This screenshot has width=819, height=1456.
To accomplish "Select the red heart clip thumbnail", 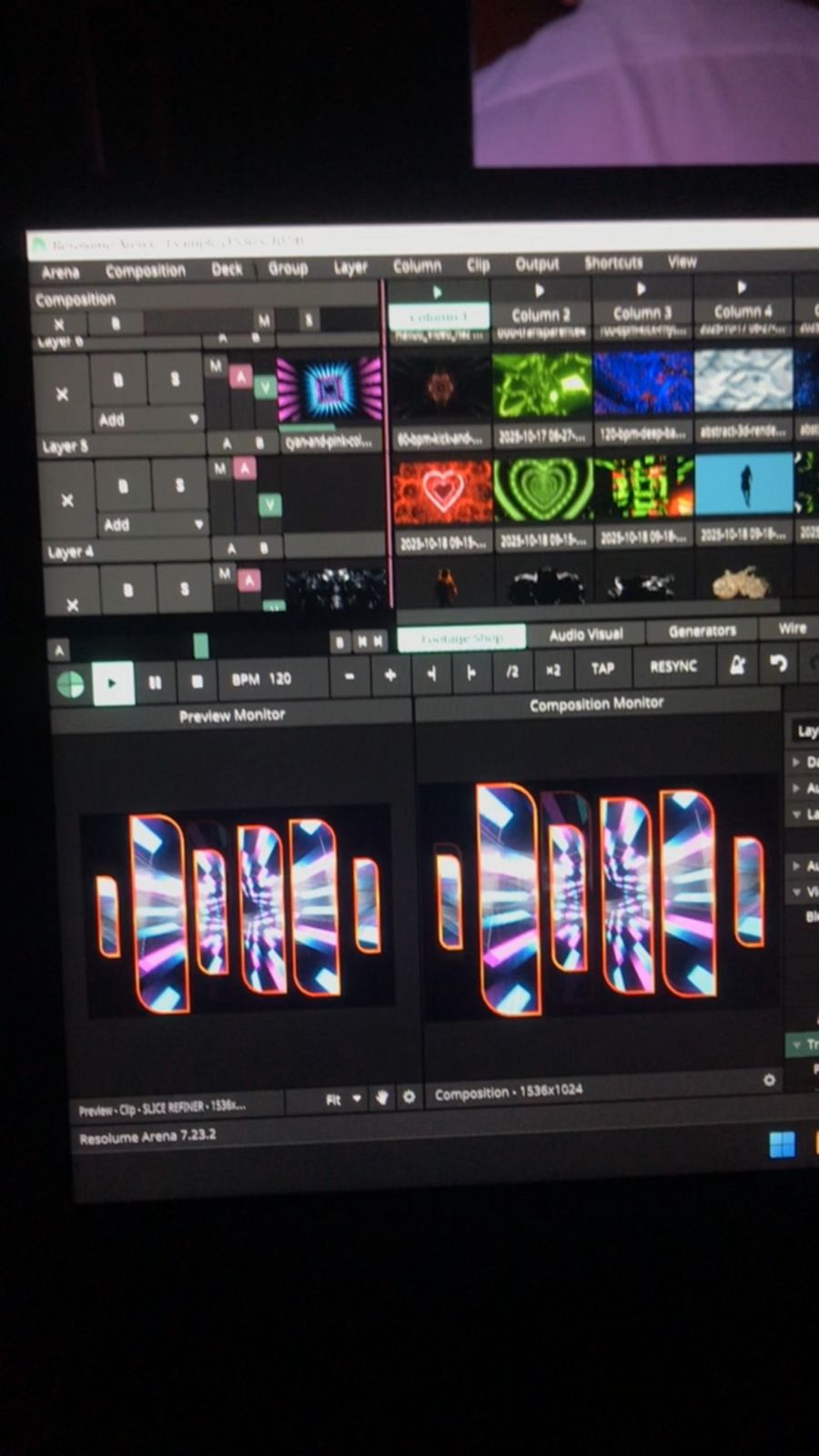I will point(442,492).
